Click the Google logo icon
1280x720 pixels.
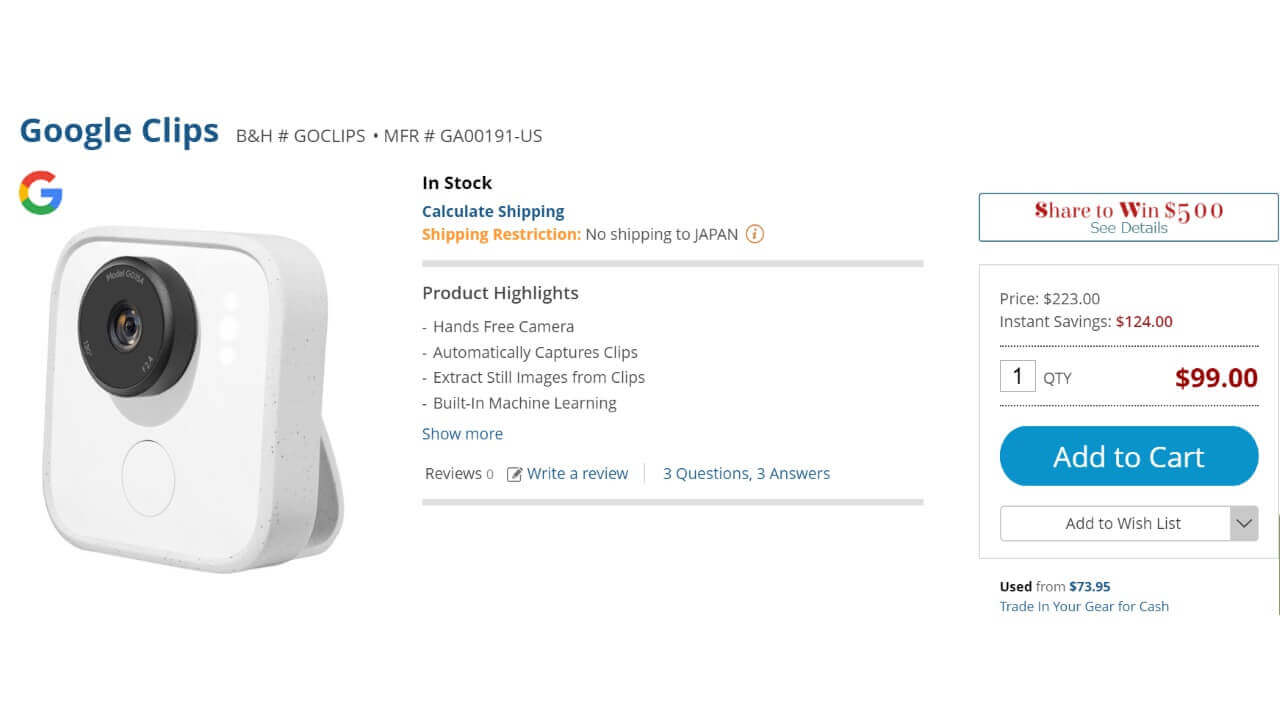click(41, 193)
